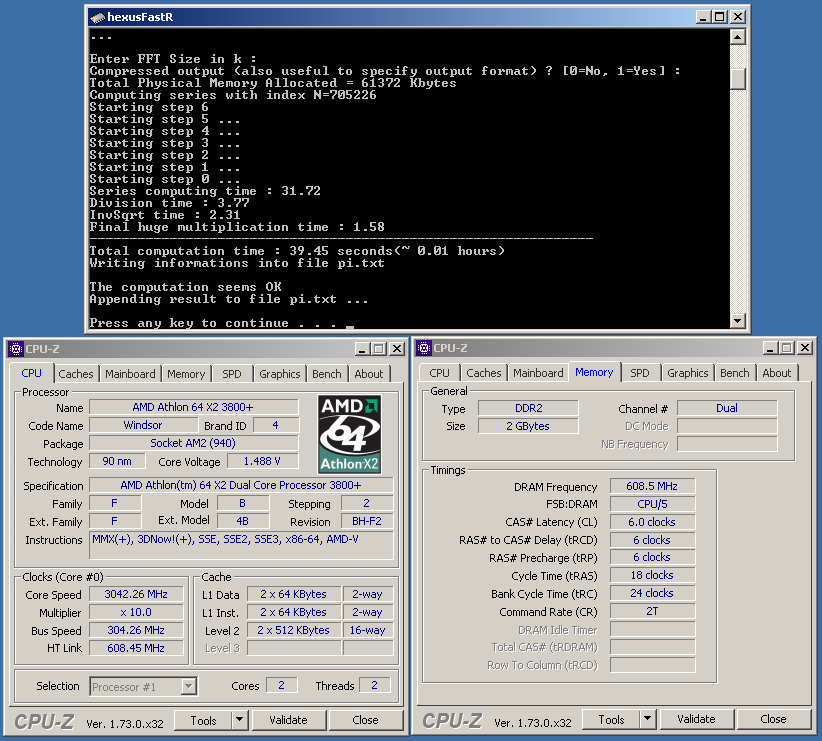Switch to CPU tab in right CPU-Z

pyautogui.click(x=439, y=373)
